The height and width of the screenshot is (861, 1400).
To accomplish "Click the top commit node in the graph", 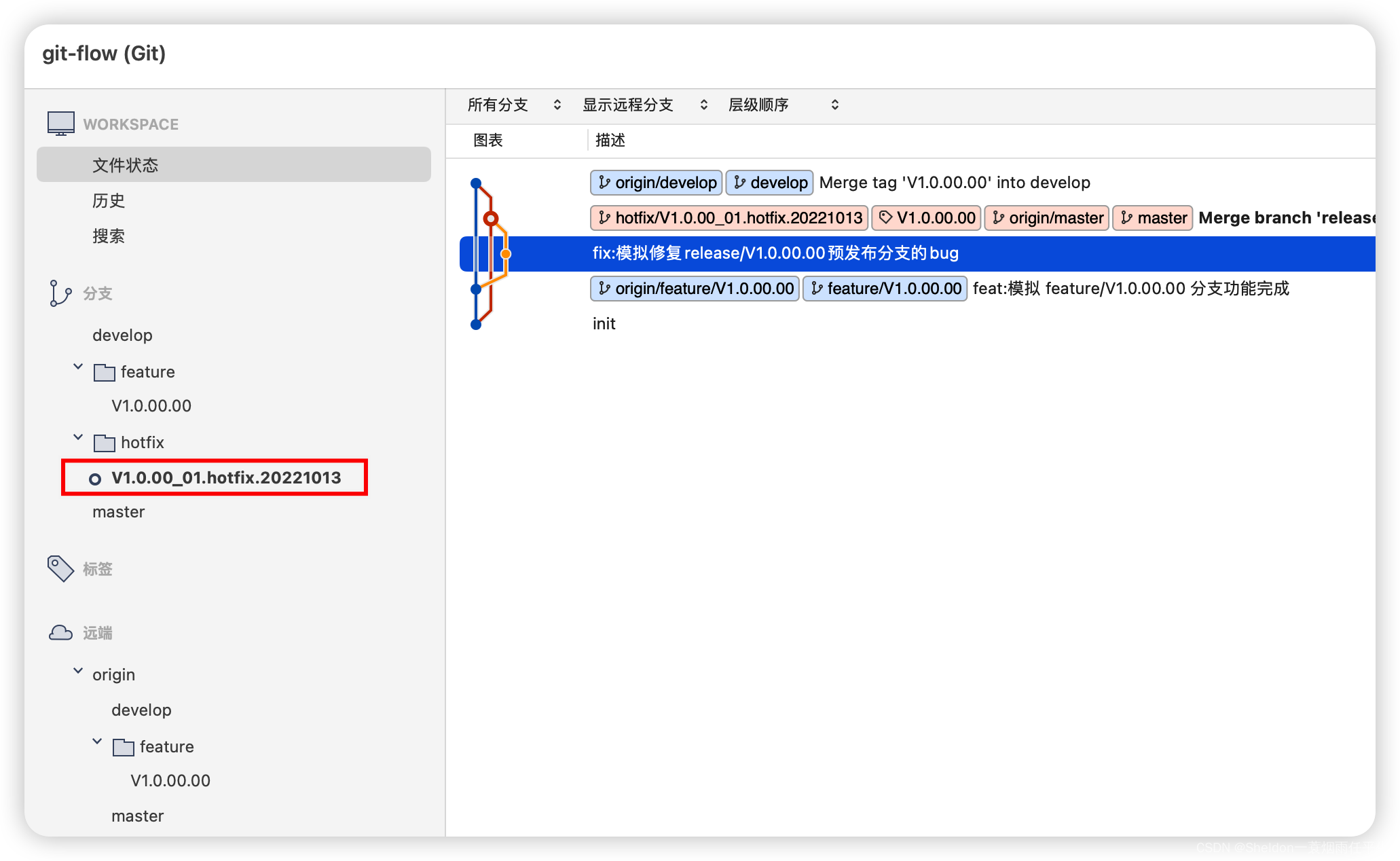I will click(476, 183).
